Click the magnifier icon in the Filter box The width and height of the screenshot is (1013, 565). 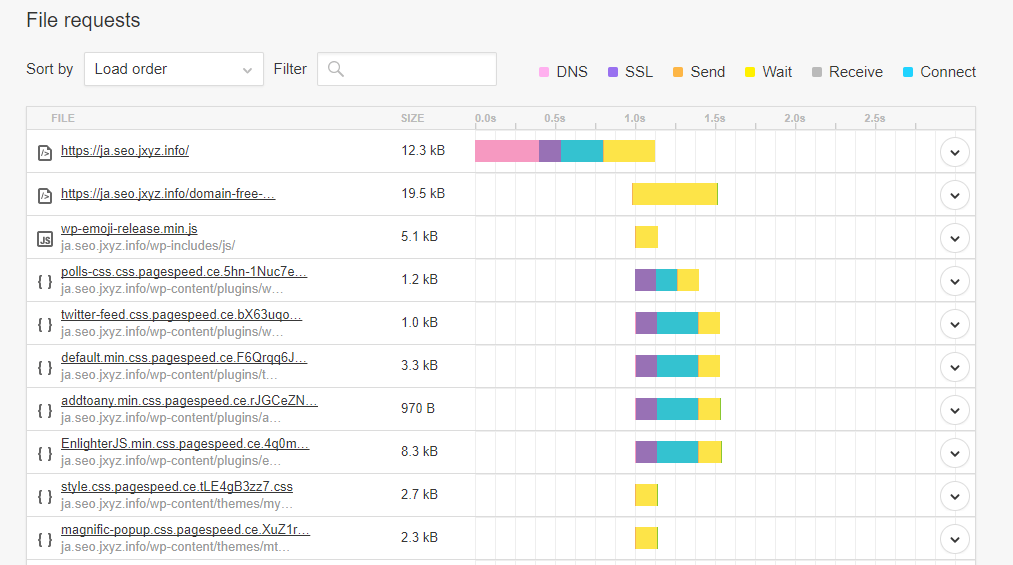(x=336, y=69)
